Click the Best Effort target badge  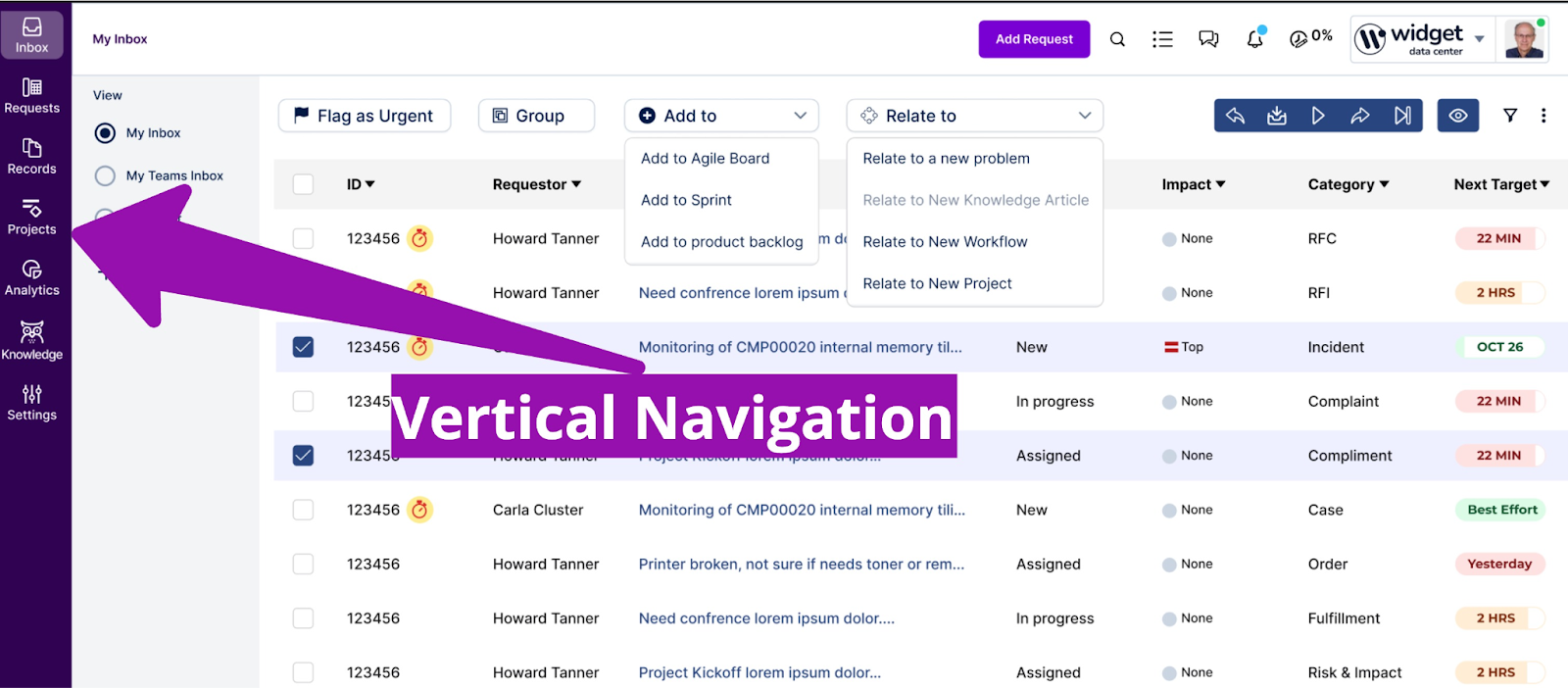click(1501, 510)
